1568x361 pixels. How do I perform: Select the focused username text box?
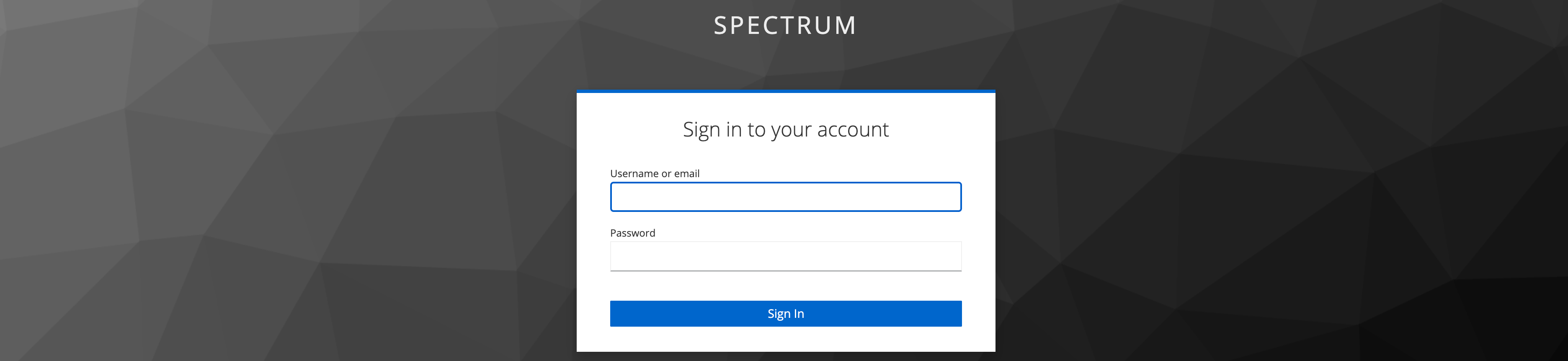785,197
